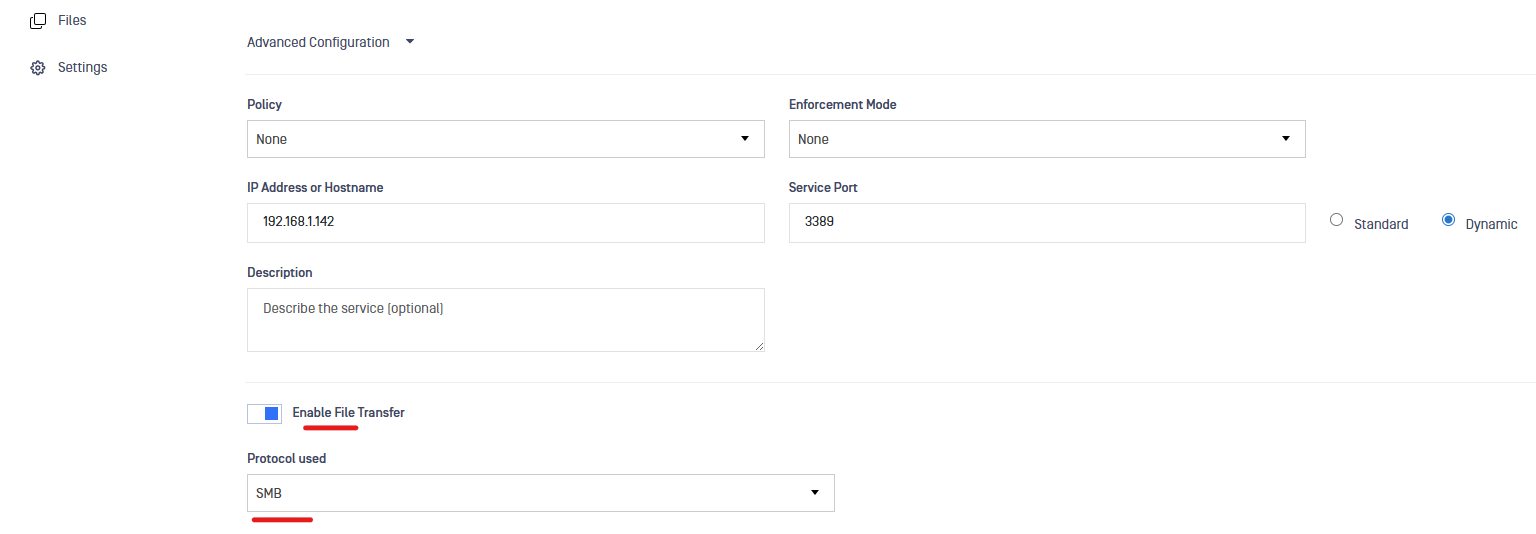The height and width of the screenshot is (534, 1536).
Task: Click the Description text area
Action: [x=505, y=320]
